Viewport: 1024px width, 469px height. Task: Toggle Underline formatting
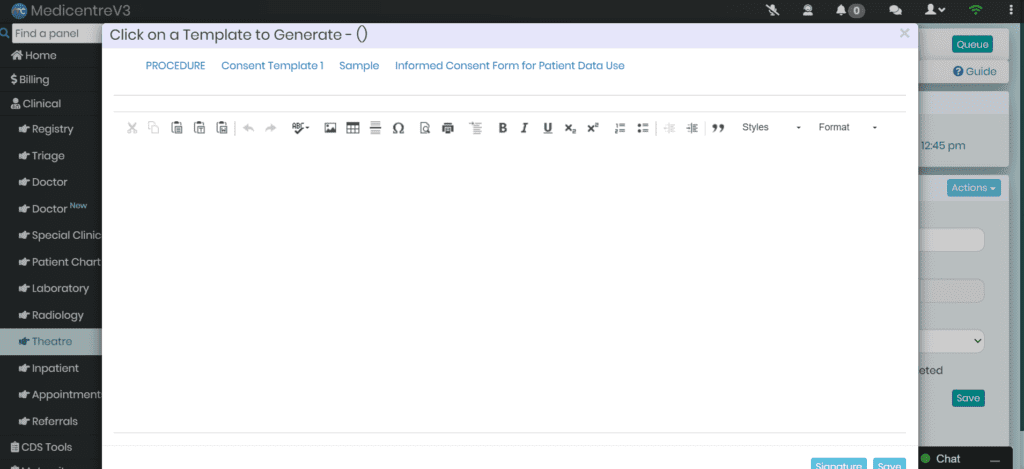[x=548, y=128]
